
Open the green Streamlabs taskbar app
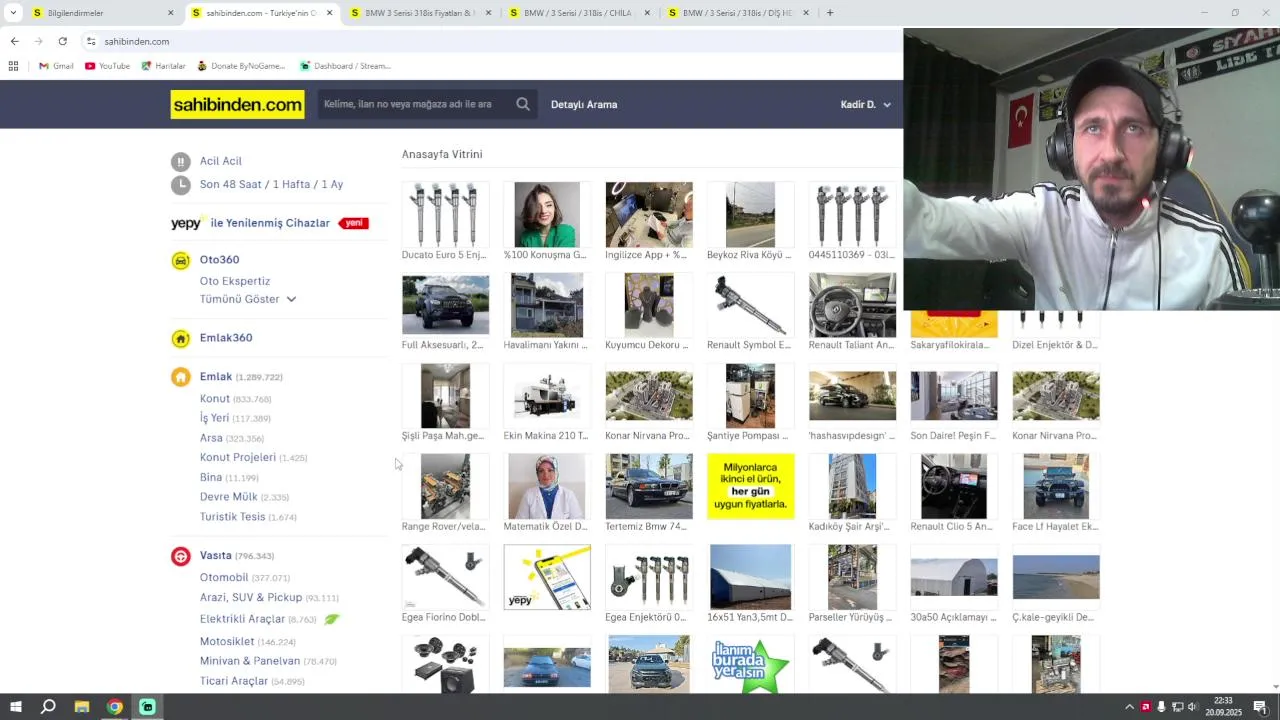(x=147, y=707)
